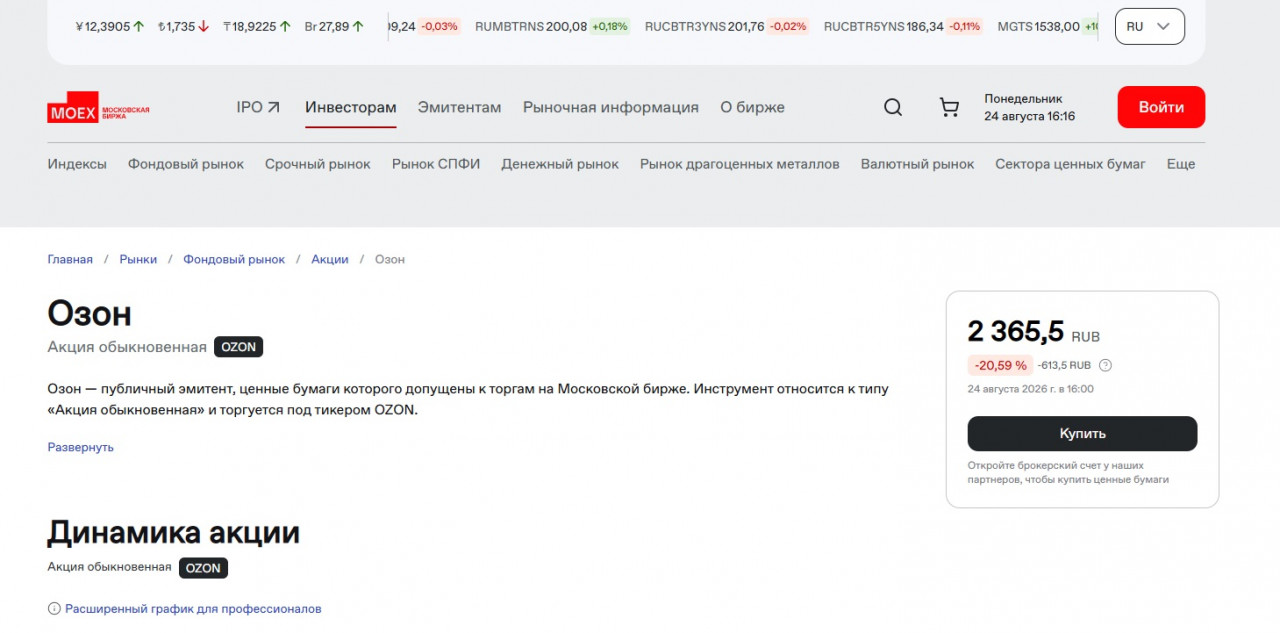Open the О бирже menu
1280x633 pixels.
[752, 107]
